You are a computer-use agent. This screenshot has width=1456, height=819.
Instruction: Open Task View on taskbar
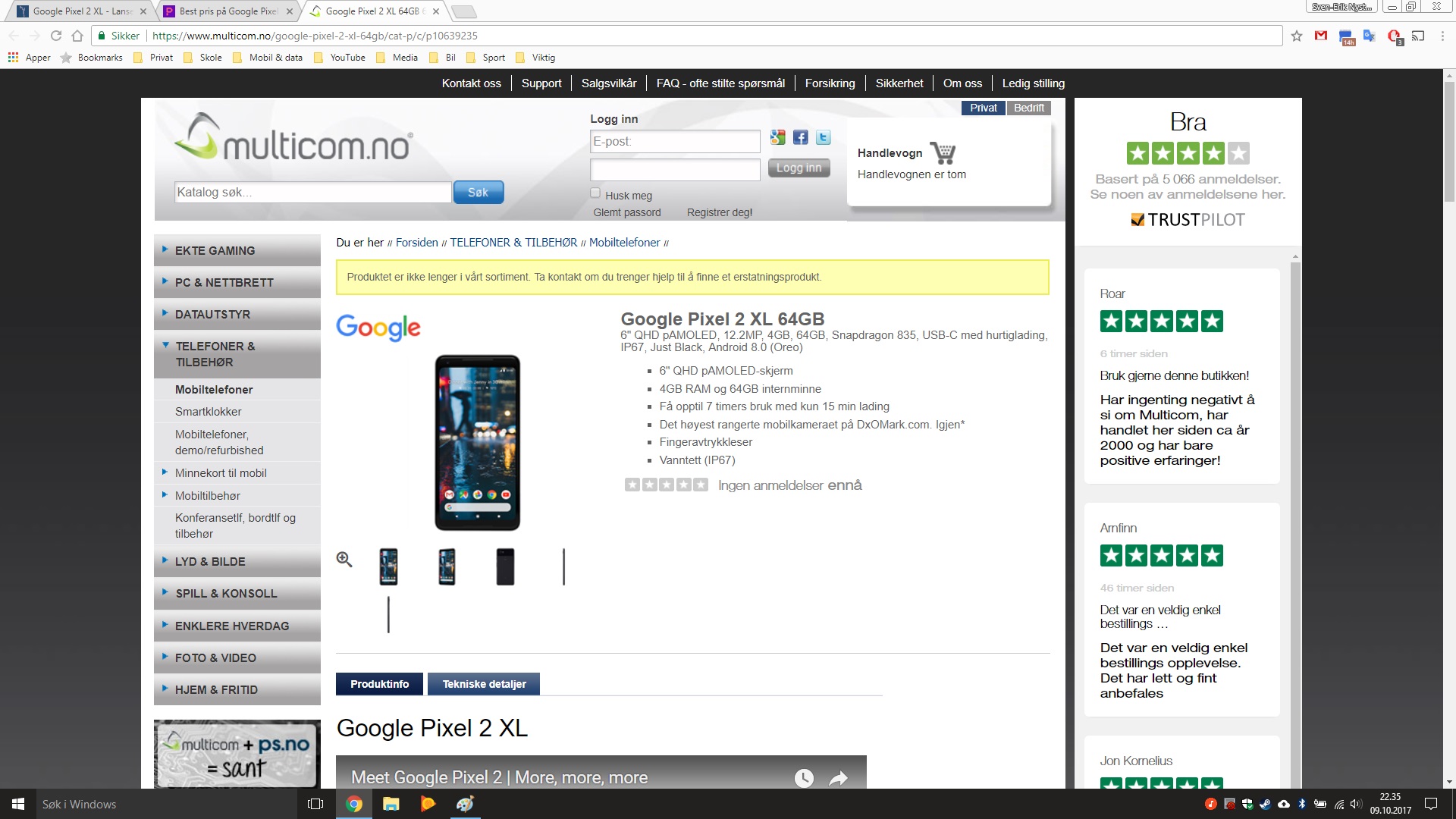(315, 804)
